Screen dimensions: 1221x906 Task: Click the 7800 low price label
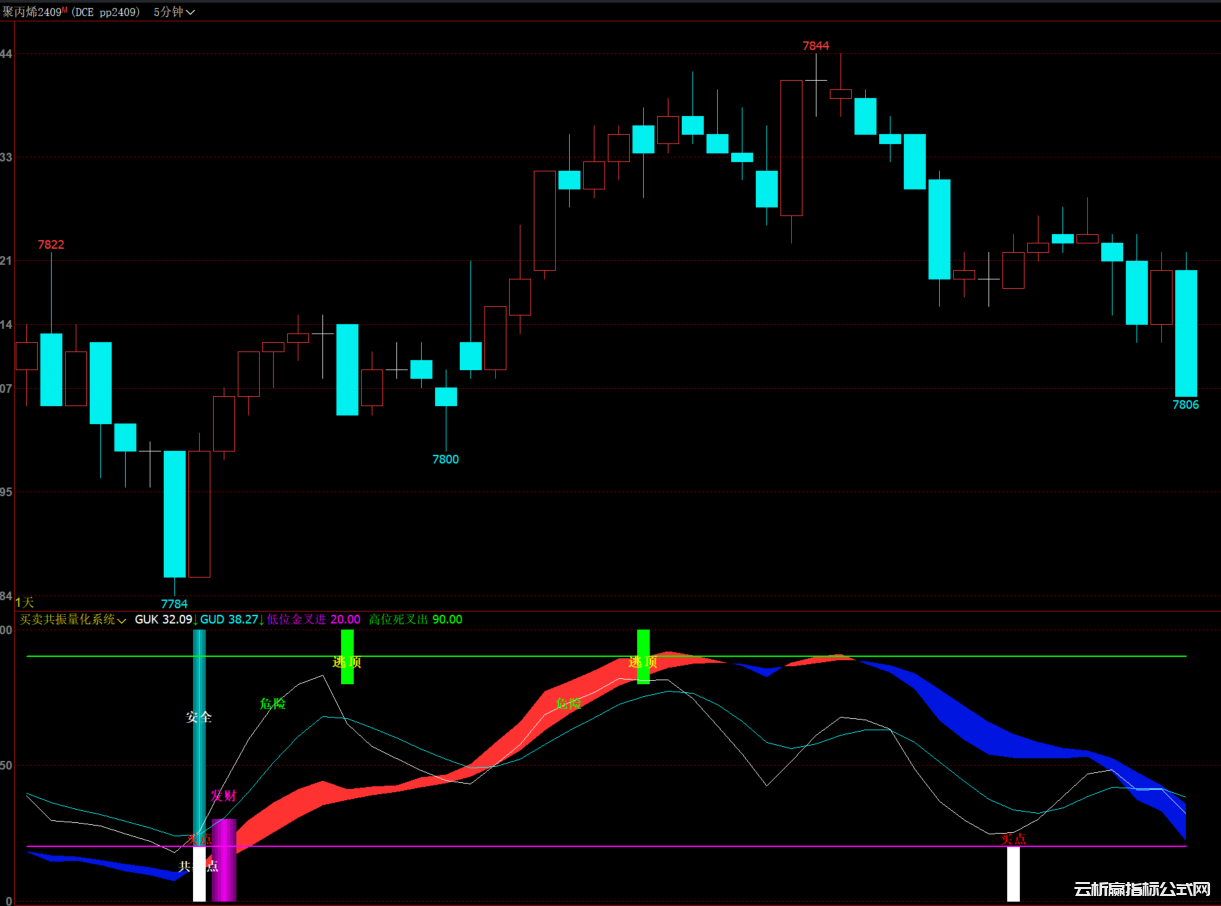(445, 459)
